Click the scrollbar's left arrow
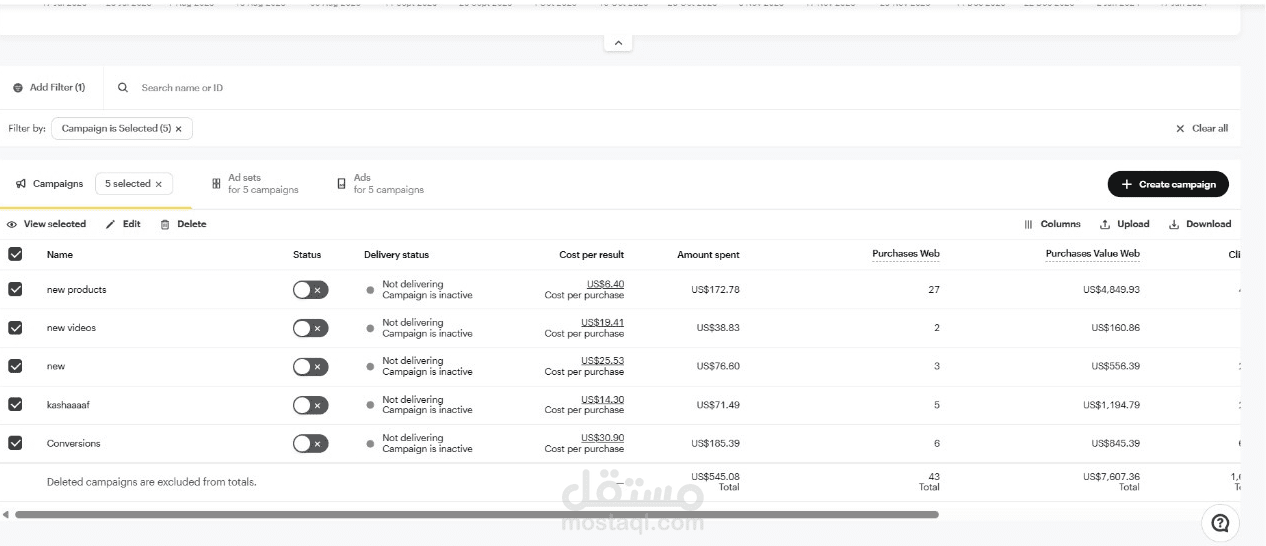Screen dimensions: 1266x546 pos(5,515)
